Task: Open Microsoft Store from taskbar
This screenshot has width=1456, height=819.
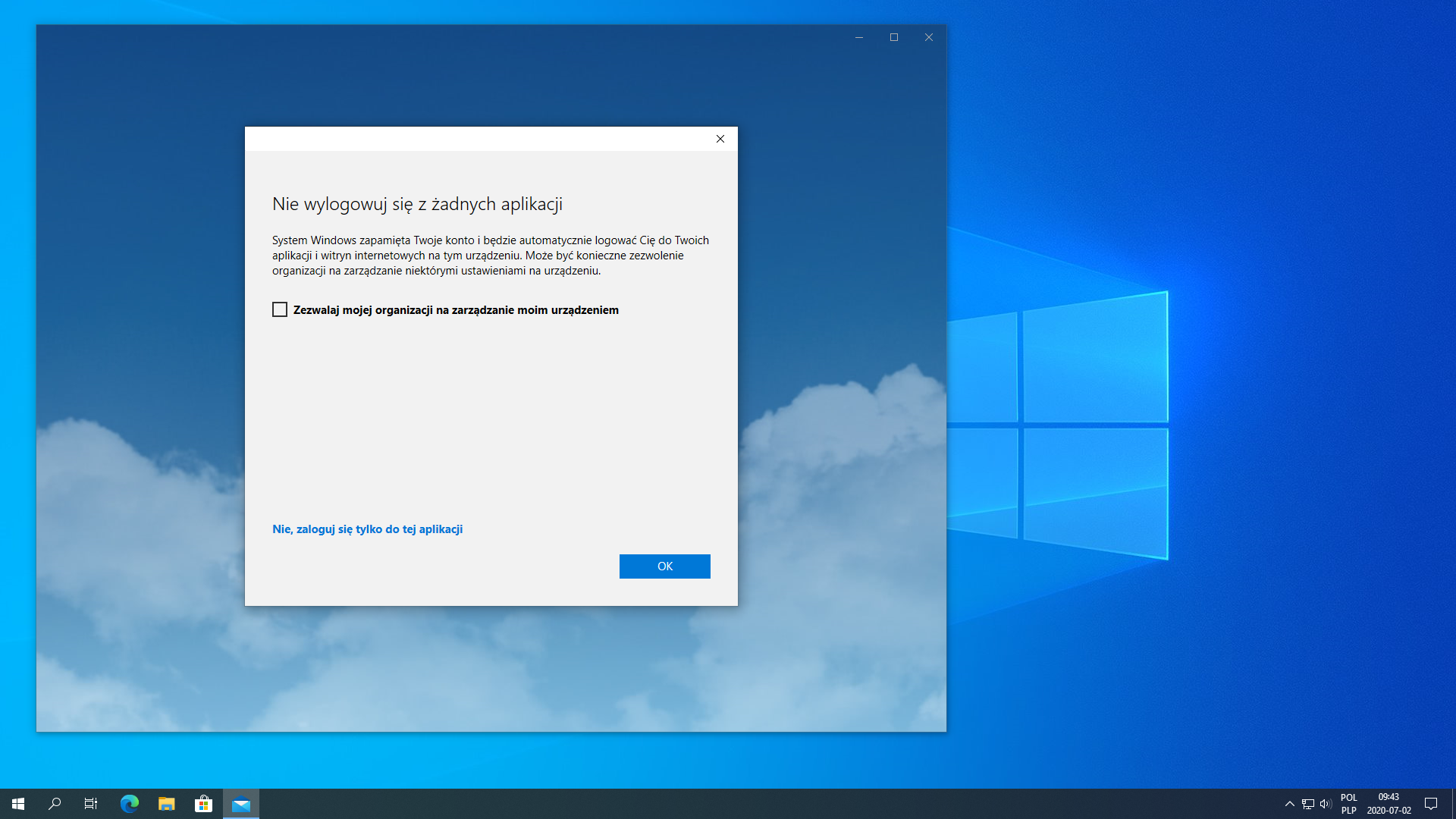Action: pyautogui.click(x=203, y=804)
